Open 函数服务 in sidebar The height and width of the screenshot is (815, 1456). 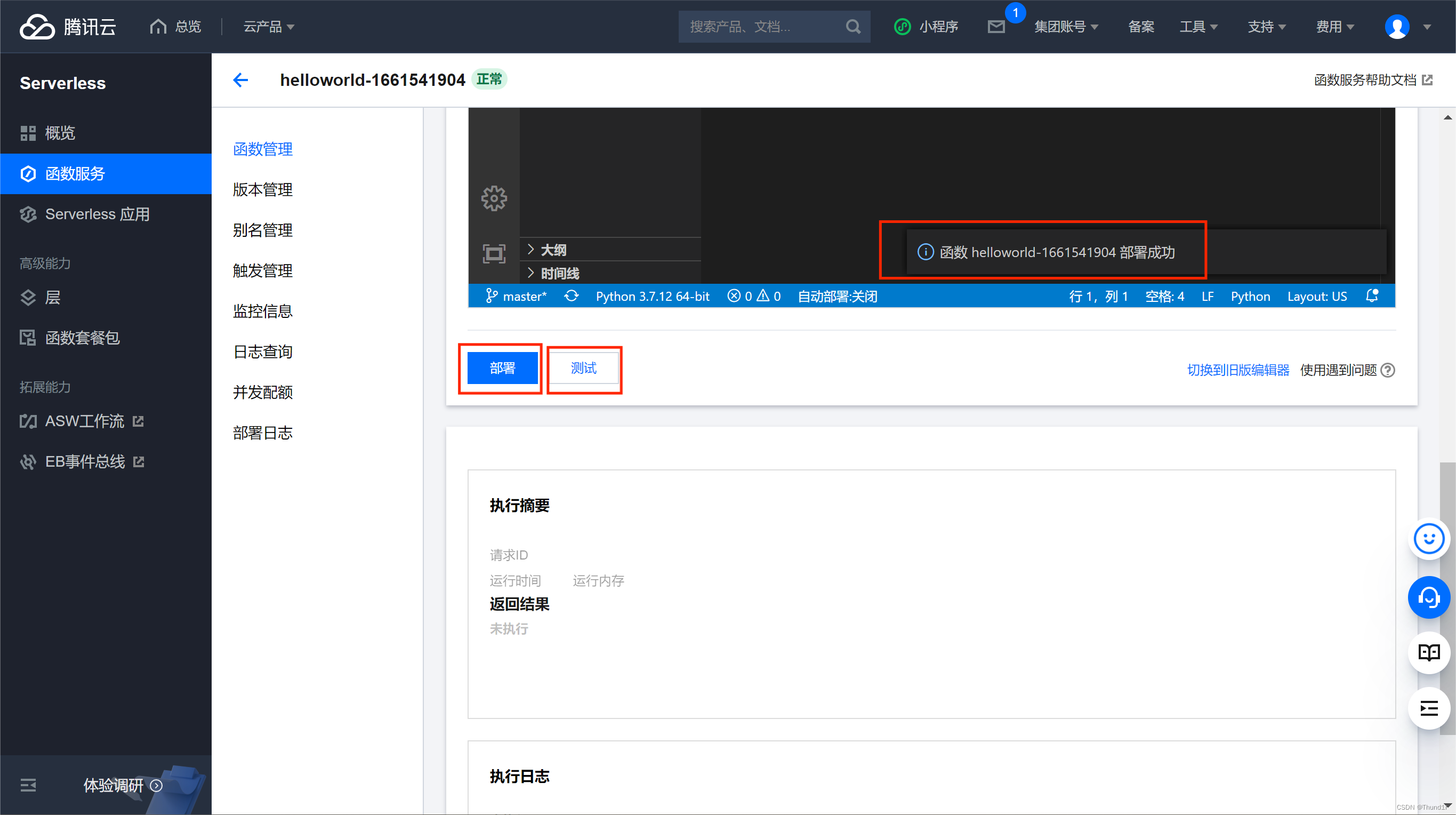(x=106, y=174)
